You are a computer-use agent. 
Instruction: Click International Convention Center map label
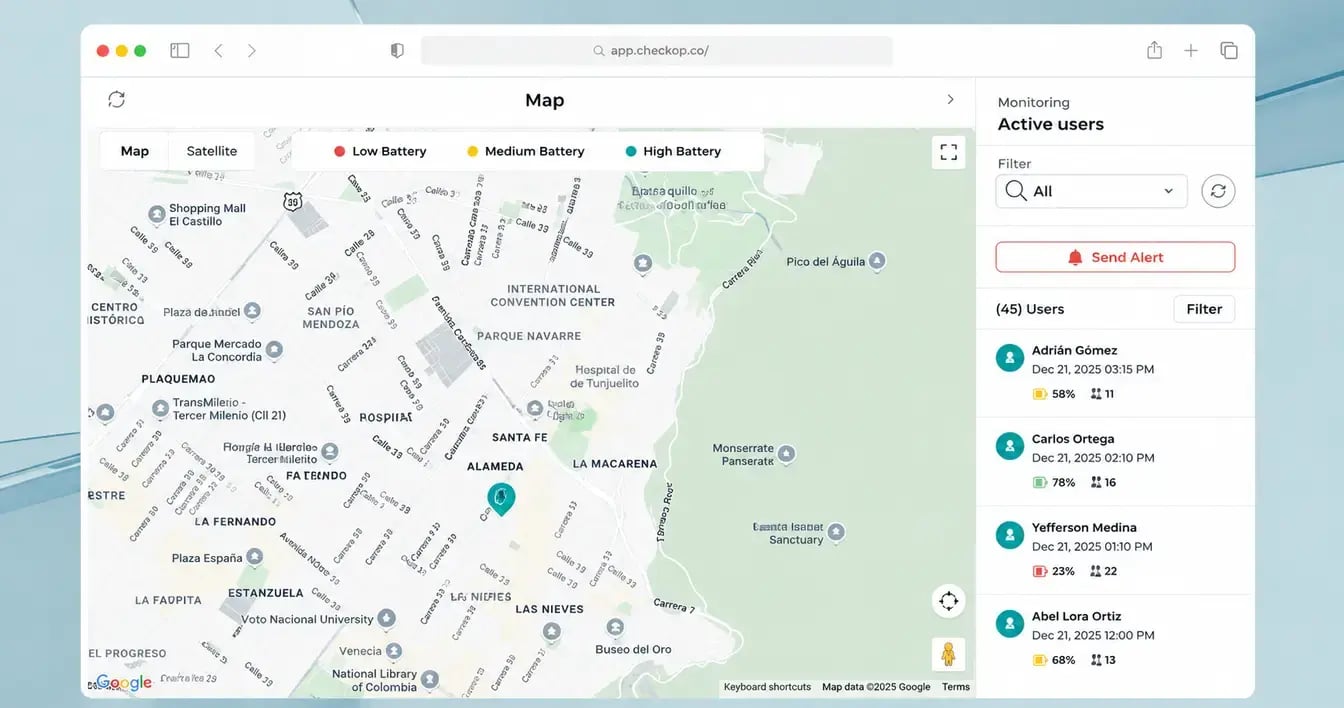tap(553, 295)
